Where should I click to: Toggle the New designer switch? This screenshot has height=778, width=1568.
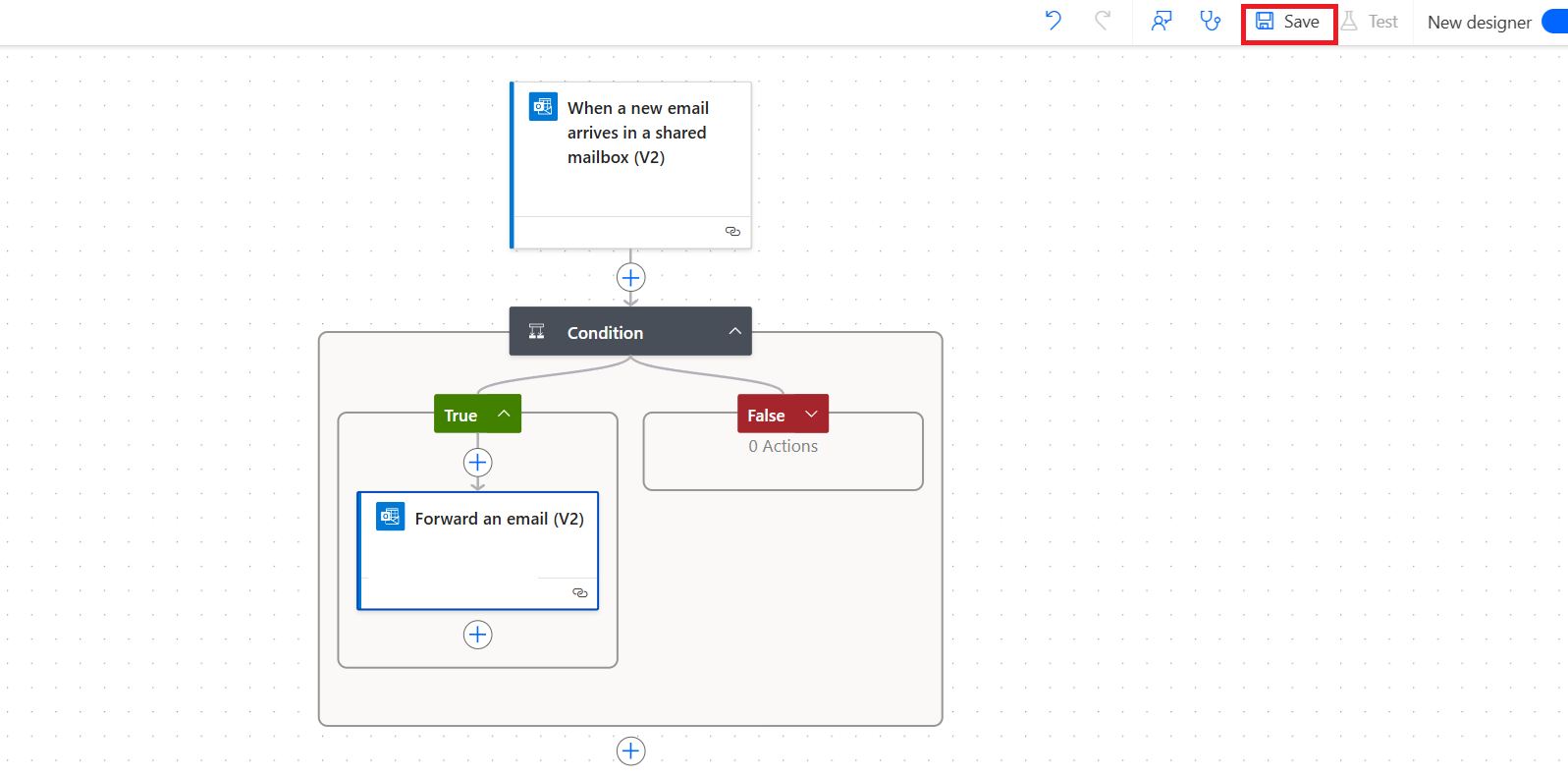click(1554, 22)
